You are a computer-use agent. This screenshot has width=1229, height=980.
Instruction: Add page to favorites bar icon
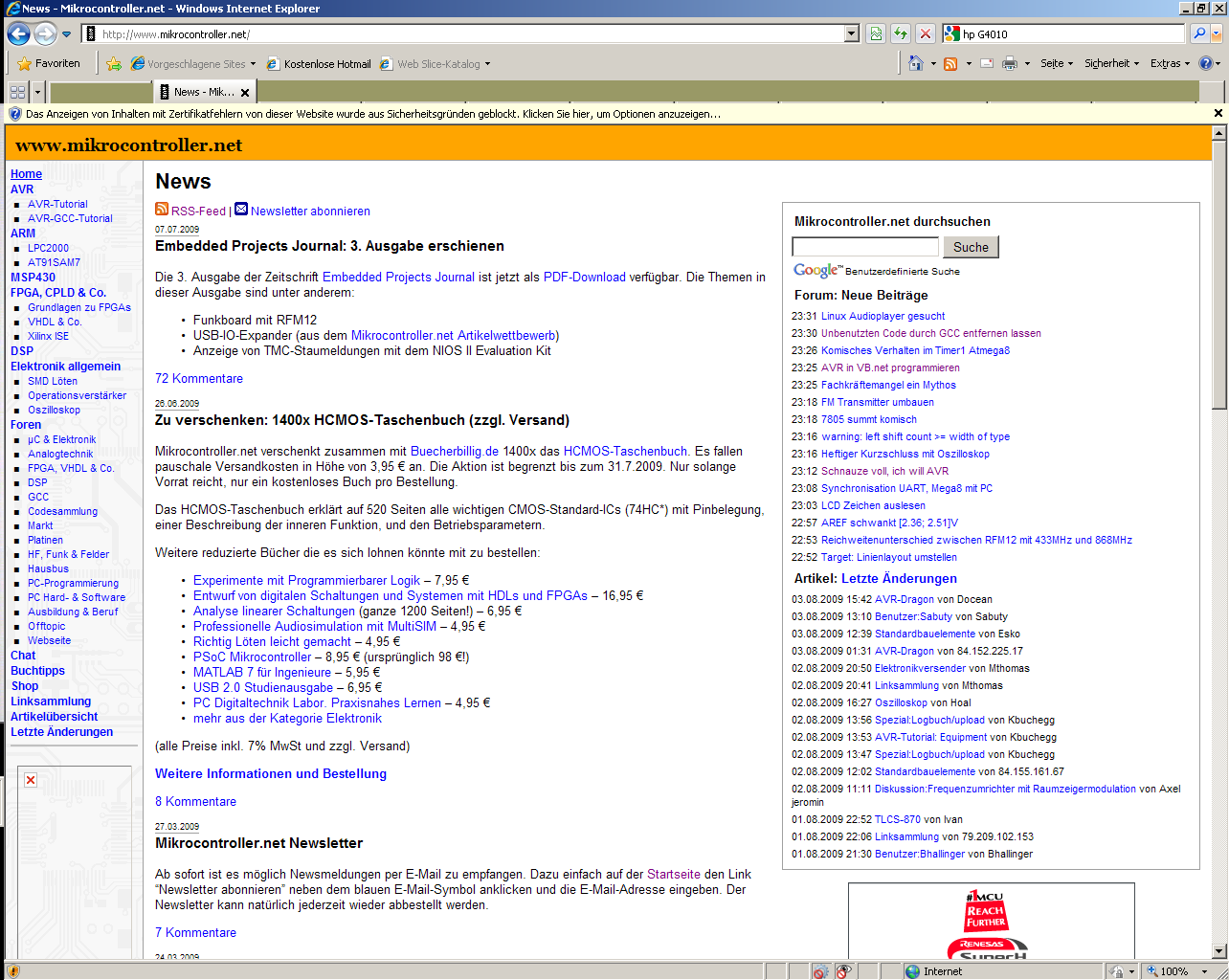114,63
